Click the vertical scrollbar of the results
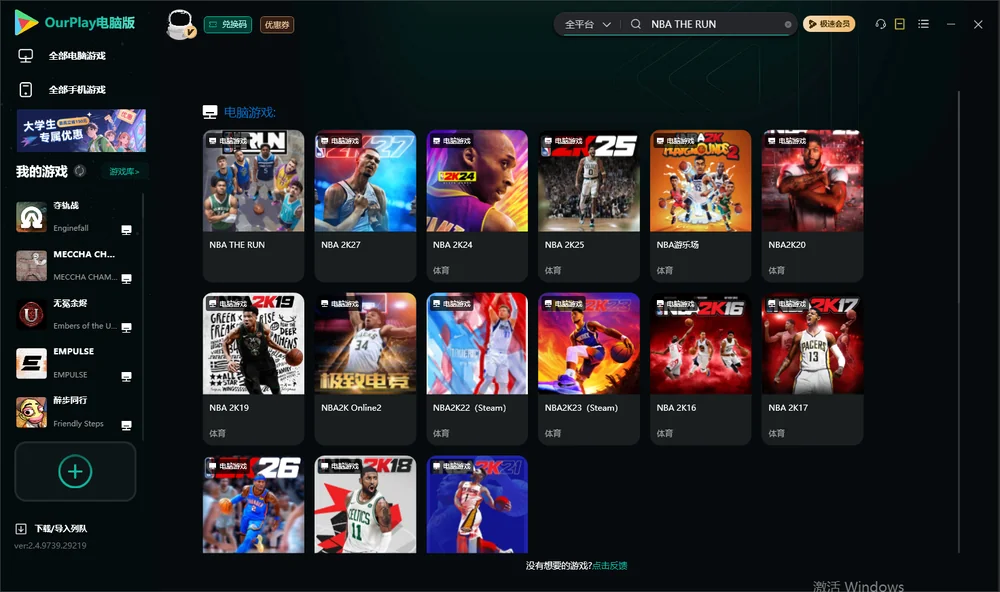This screenshot has height=592, width=1000. (x=959, y=322)
